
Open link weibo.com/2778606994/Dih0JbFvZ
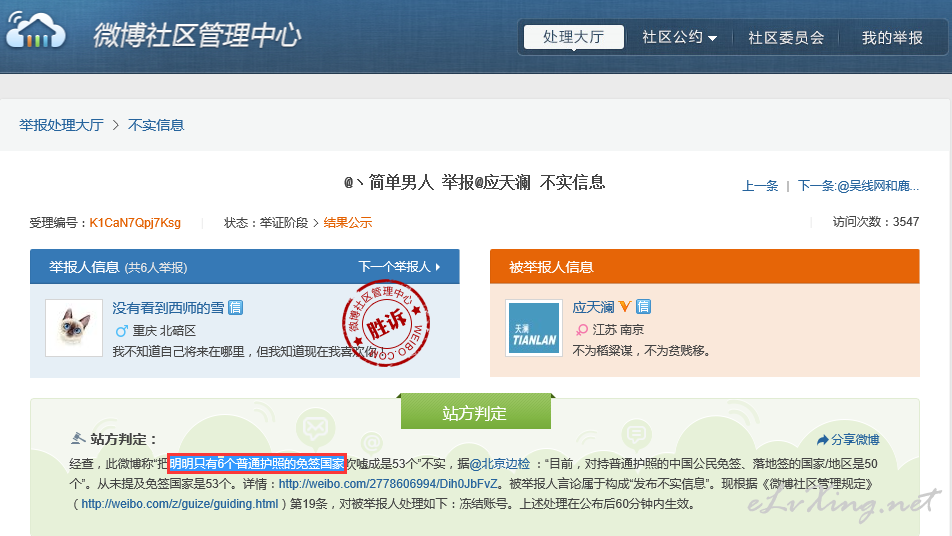pos(388,484)
